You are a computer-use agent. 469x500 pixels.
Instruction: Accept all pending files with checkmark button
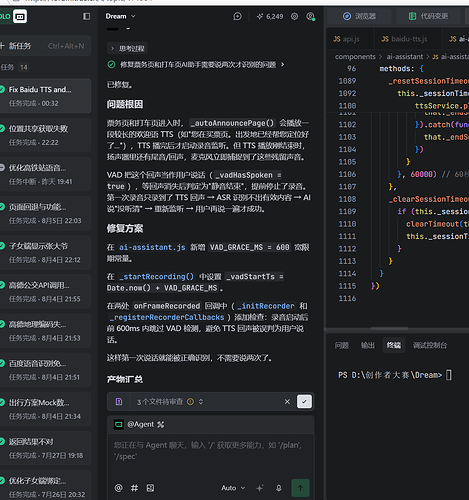tap(304, 402)
